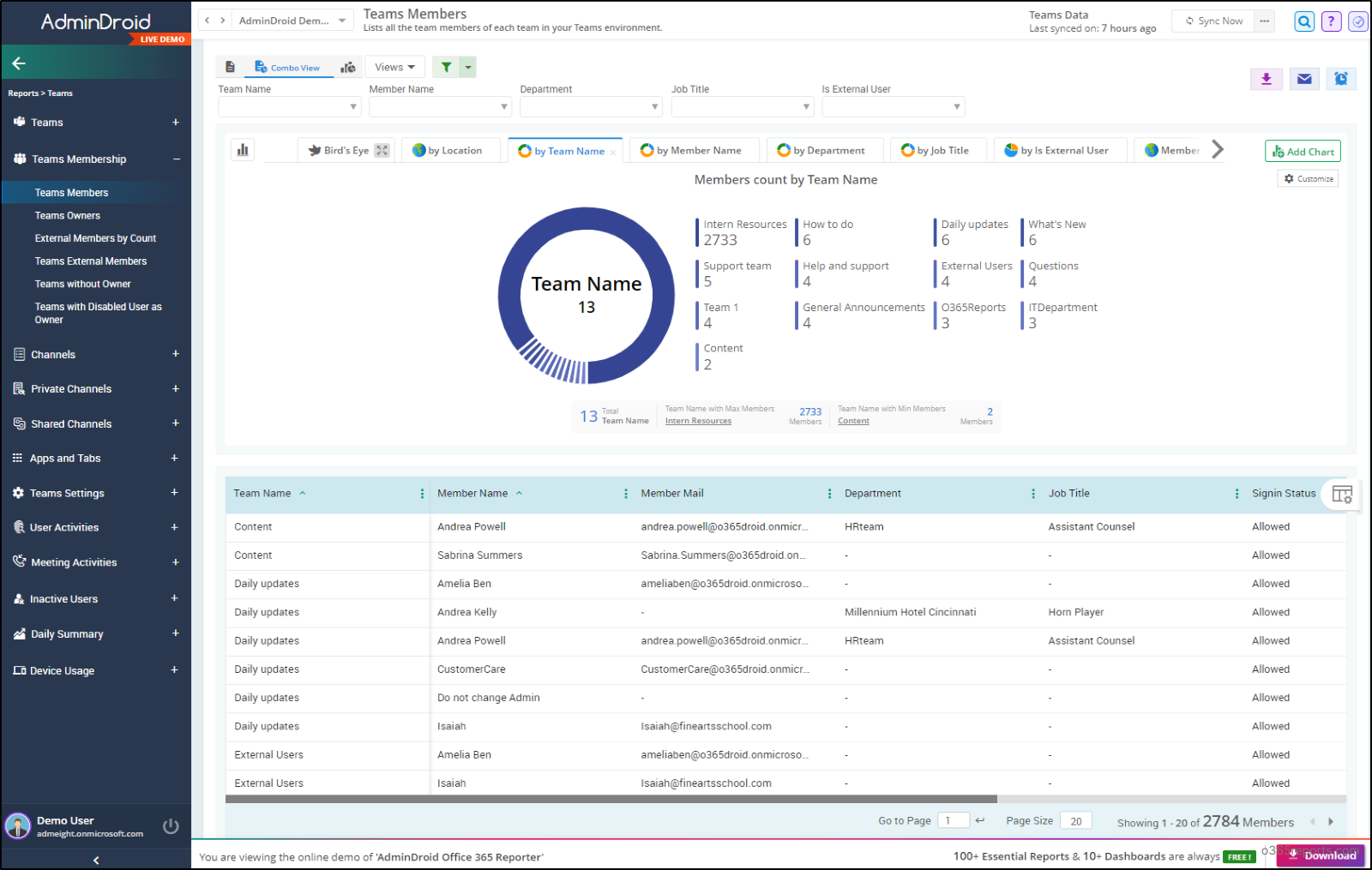
Task: Close the by Team Name chart tab
Action: pyautogui.click(x=613, y=153)
